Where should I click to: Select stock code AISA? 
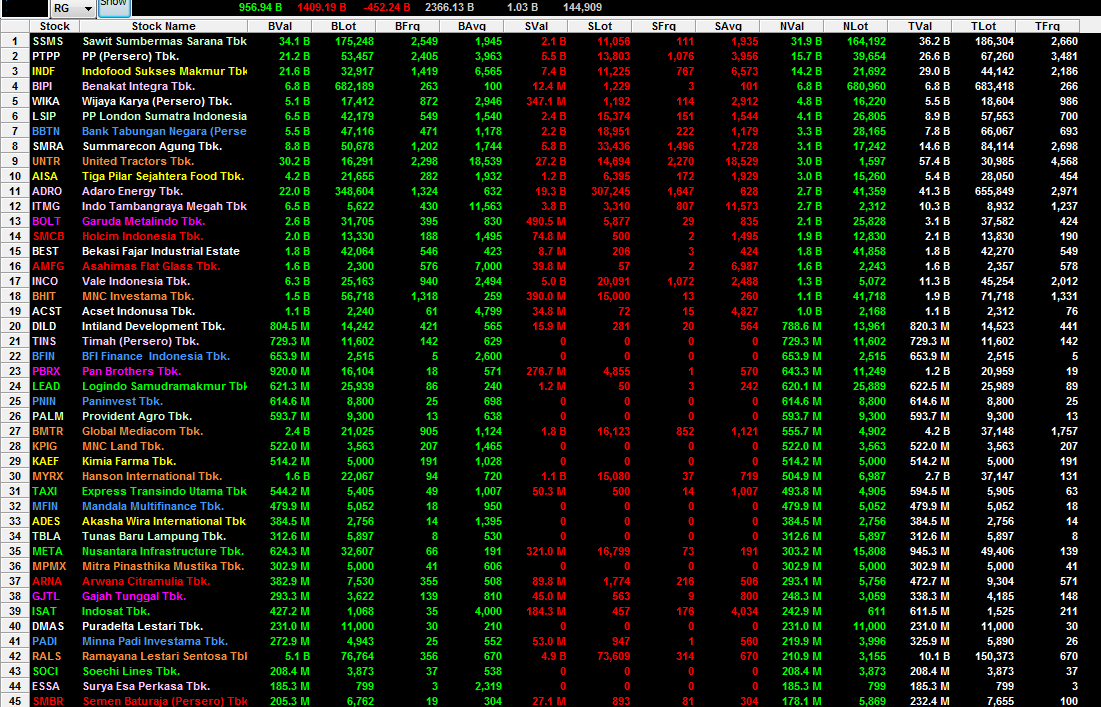(45, 176)
